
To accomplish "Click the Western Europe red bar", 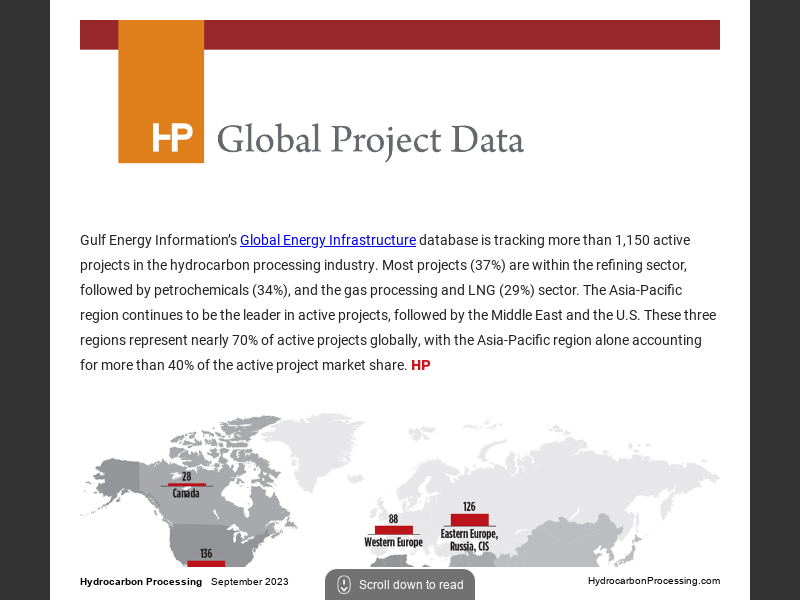I will (393, 530).
